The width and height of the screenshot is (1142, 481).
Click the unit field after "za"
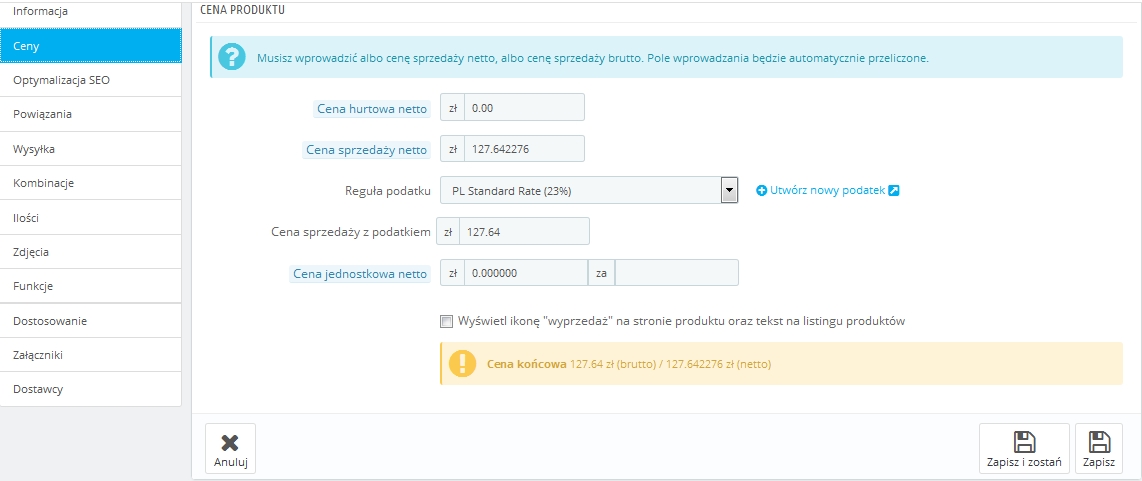[x=677, y=273]
